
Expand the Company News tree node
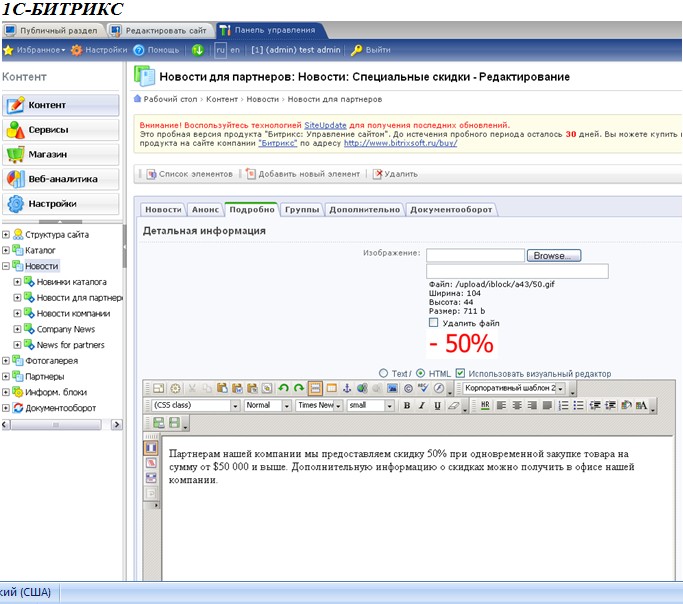(17, 329)
